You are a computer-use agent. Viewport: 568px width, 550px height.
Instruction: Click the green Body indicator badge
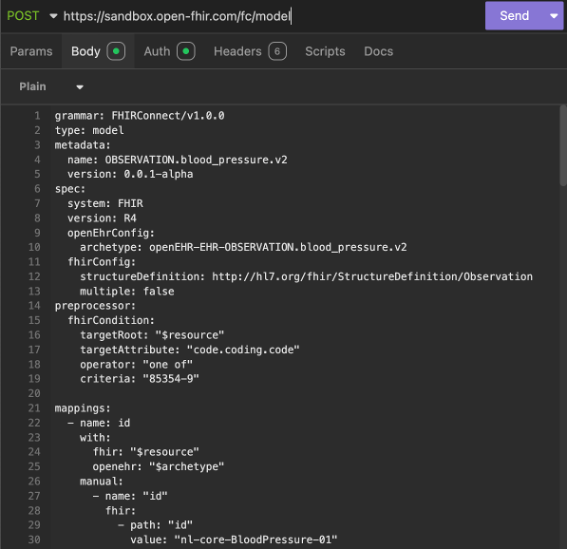click(x=116, y=51)
